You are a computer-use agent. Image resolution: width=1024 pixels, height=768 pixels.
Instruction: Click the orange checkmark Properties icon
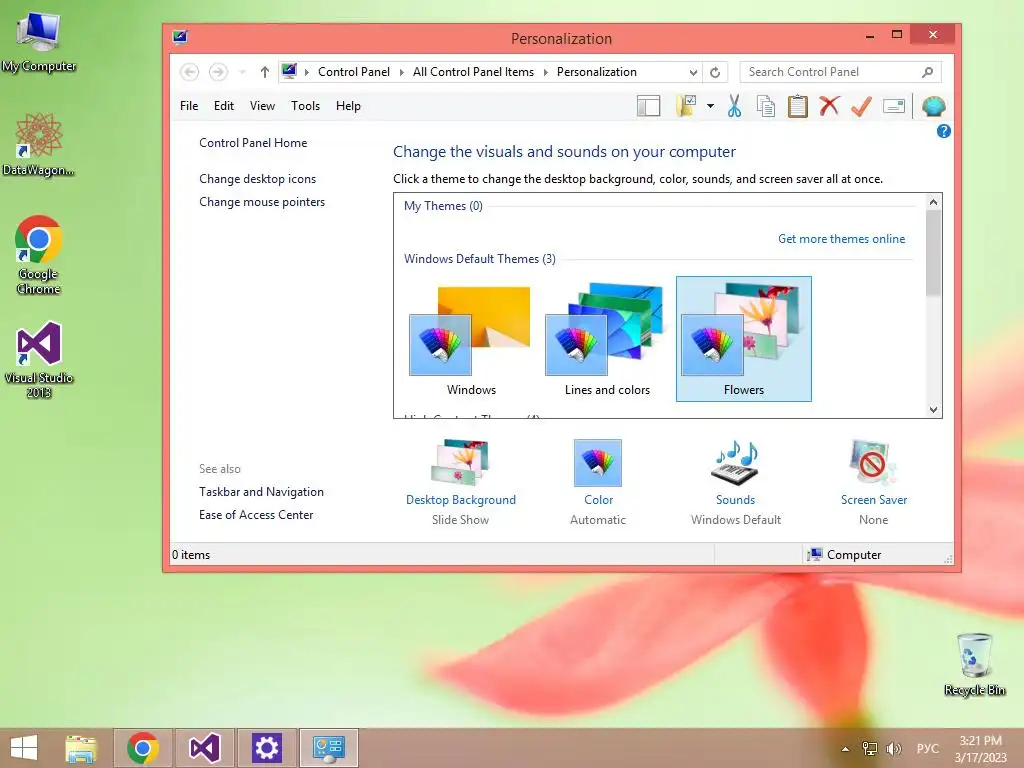861,106
